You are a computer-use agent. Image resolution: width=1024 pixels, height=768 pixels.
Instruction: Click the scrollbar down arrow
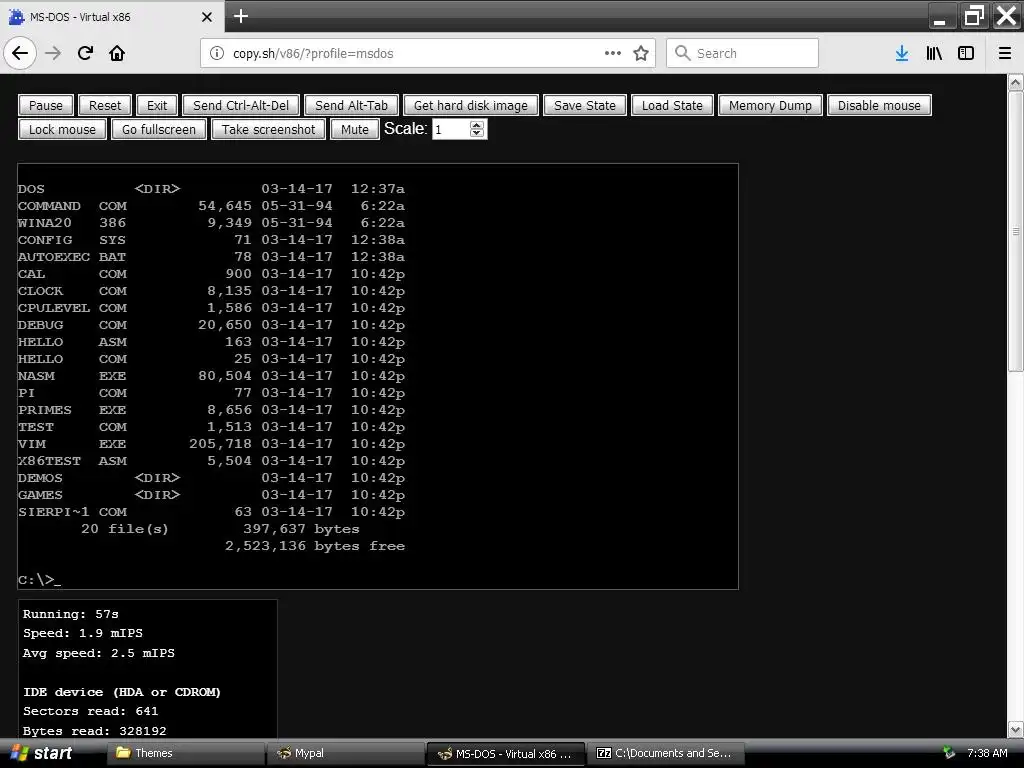click(x=1016, y=729)
